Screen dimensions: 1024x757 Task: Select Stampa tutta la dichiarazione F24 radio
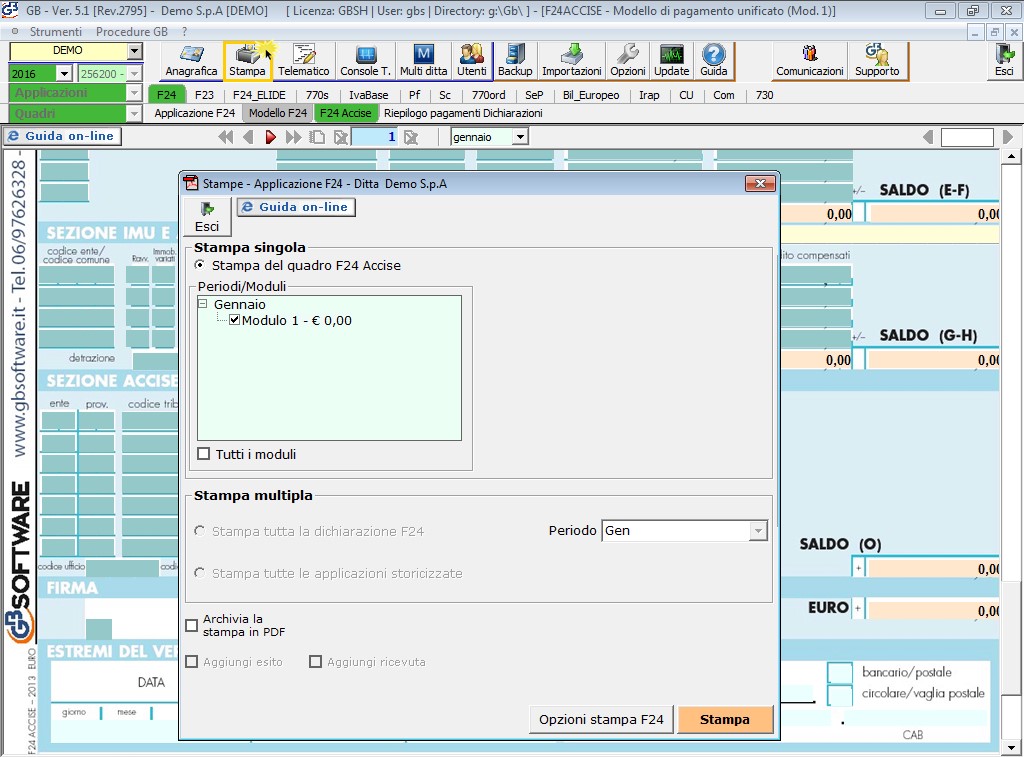(x=200, y=531)
